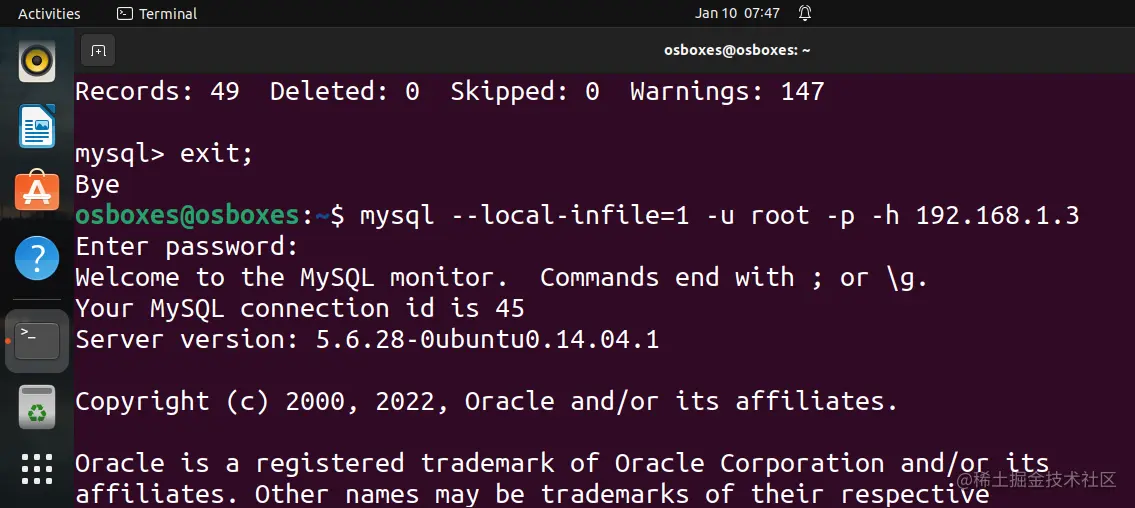Viewport: 1135px width, 508px height.
Task: Click 'Deleted: 0' in the output
Action: coord(345,92)
